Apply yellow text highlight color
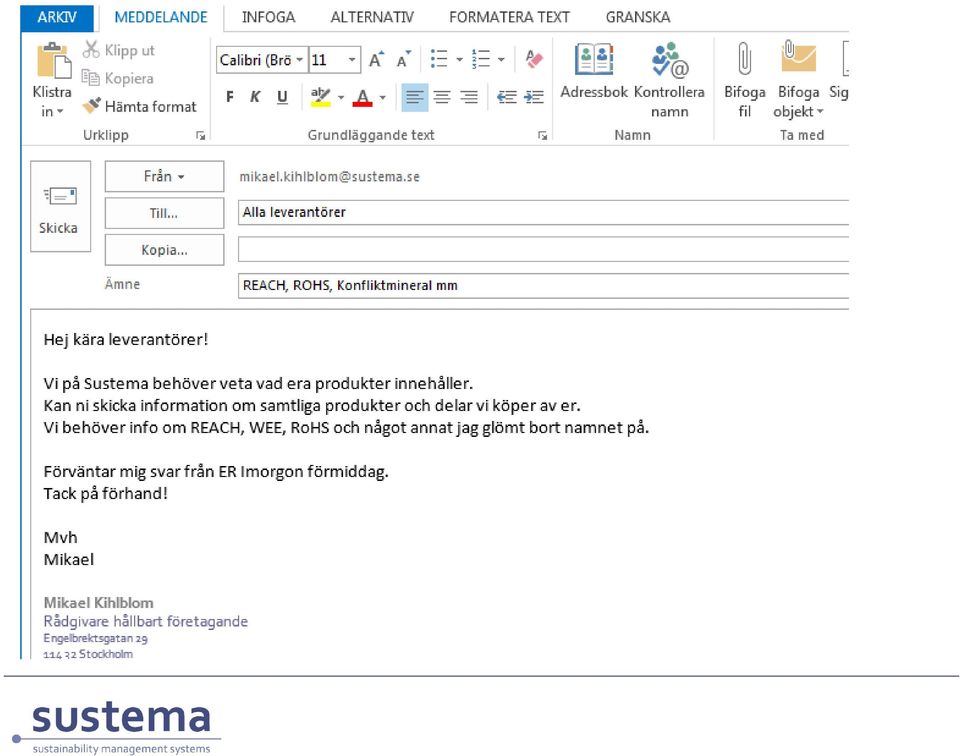960x756 pixels. coord(320,97)
